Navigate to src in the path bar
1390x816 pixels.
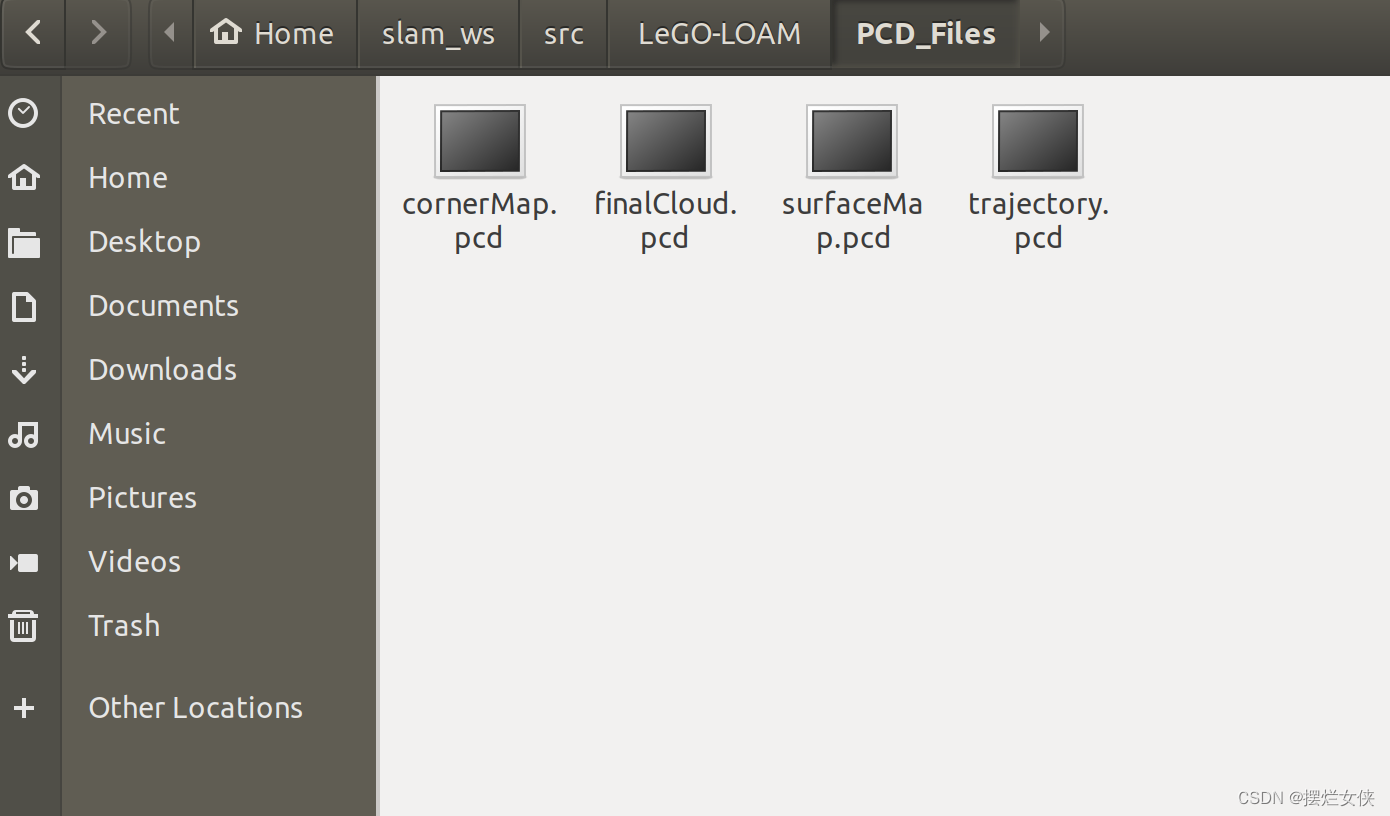point(564,34)
